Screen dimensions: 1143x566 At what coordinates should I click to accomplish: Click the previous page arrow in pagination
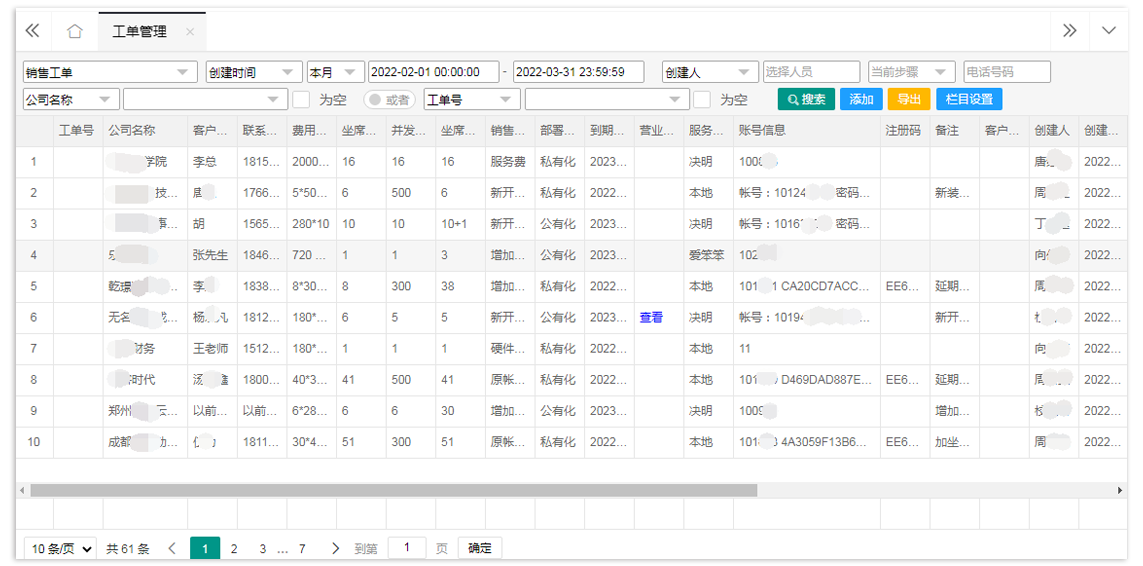point(171,548)
